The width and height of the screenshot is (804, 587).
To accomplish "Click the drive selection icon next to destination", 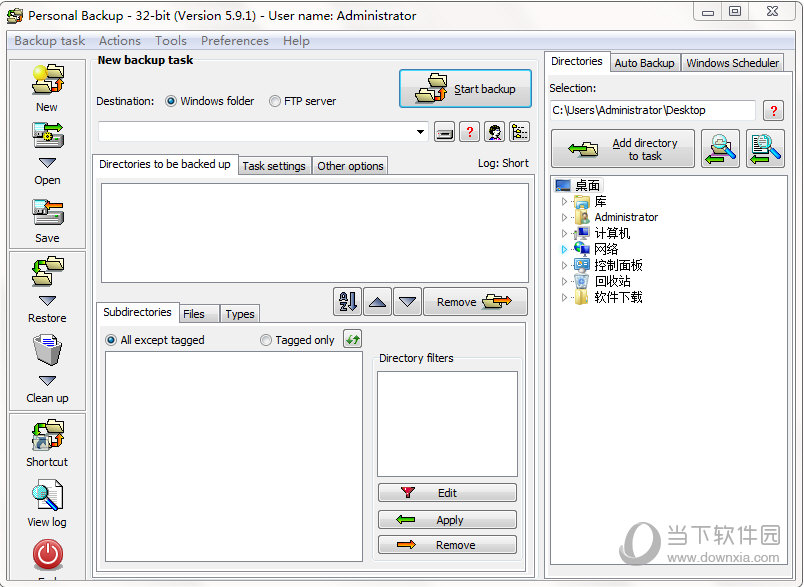I will point(444,132).
